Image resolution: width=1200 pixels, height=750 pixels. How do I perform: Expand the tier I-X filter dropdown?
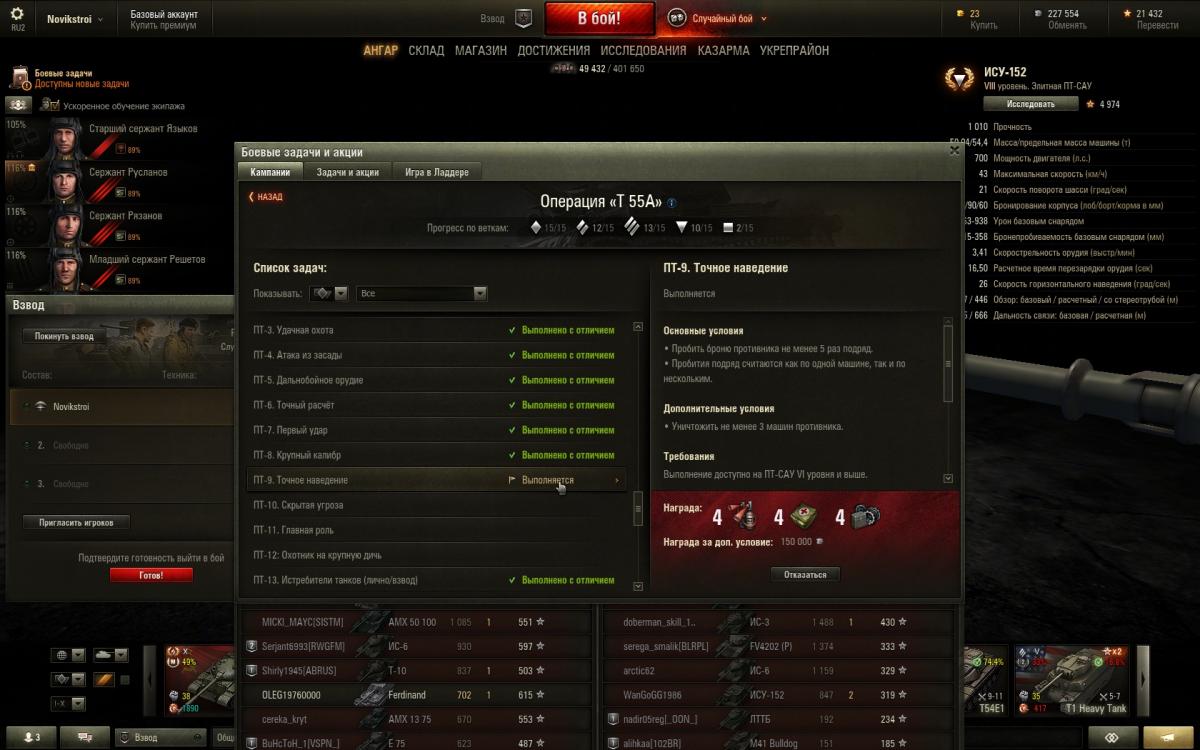pos(67,704)
